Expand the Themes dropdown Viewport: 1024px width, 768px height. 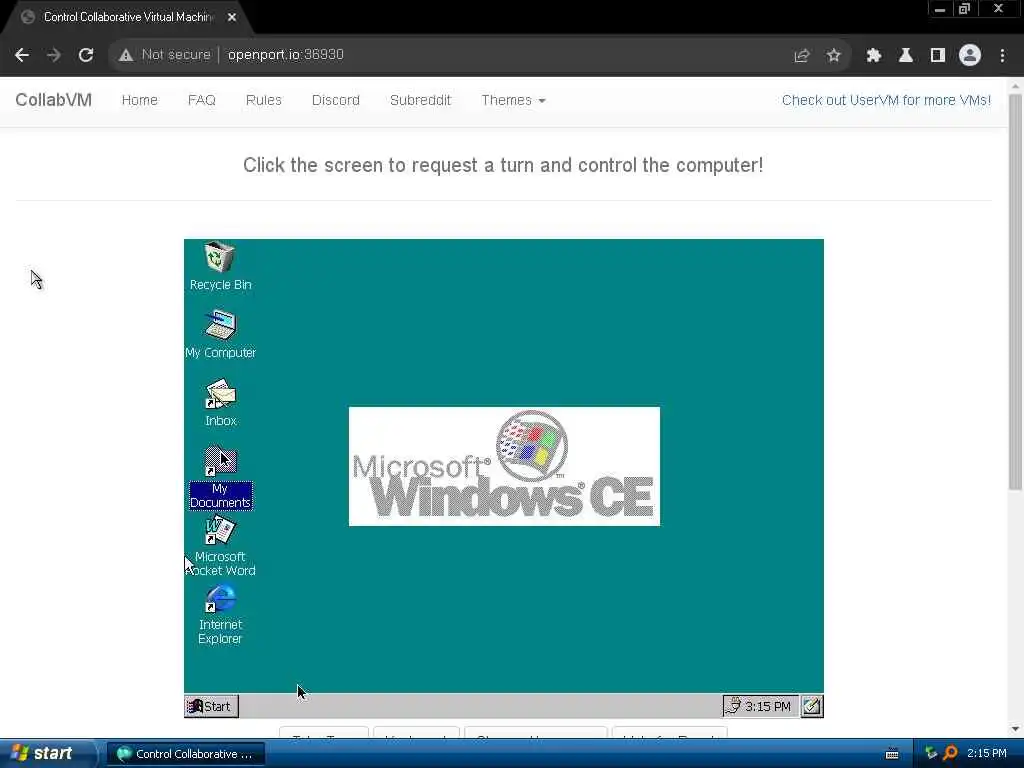[513, 100]
